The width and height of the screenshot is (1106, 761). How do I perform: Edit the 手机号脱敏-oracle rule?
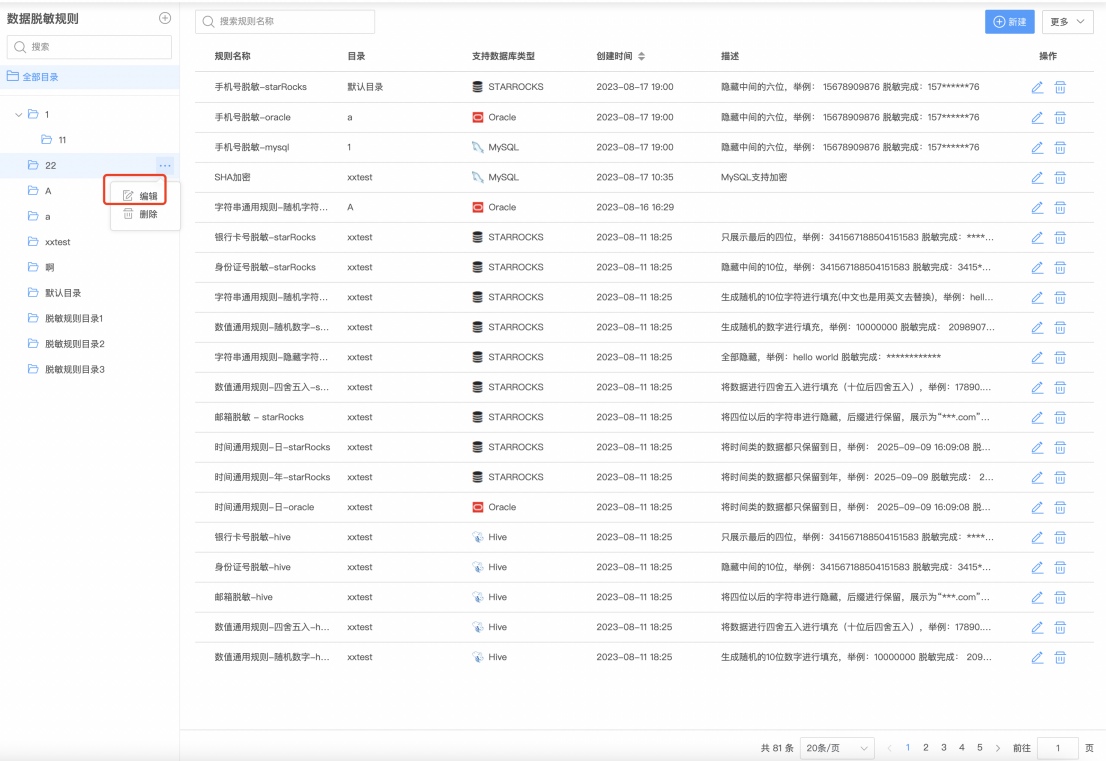(x=1037, y=118)
